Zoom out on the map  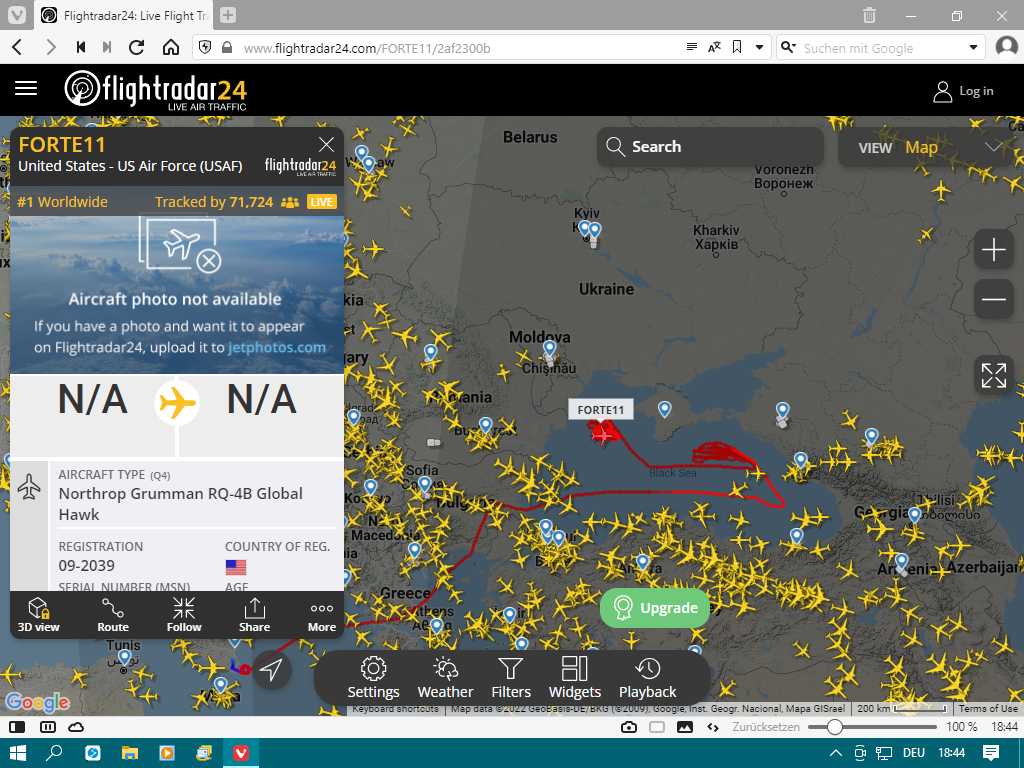click(993, 299)
